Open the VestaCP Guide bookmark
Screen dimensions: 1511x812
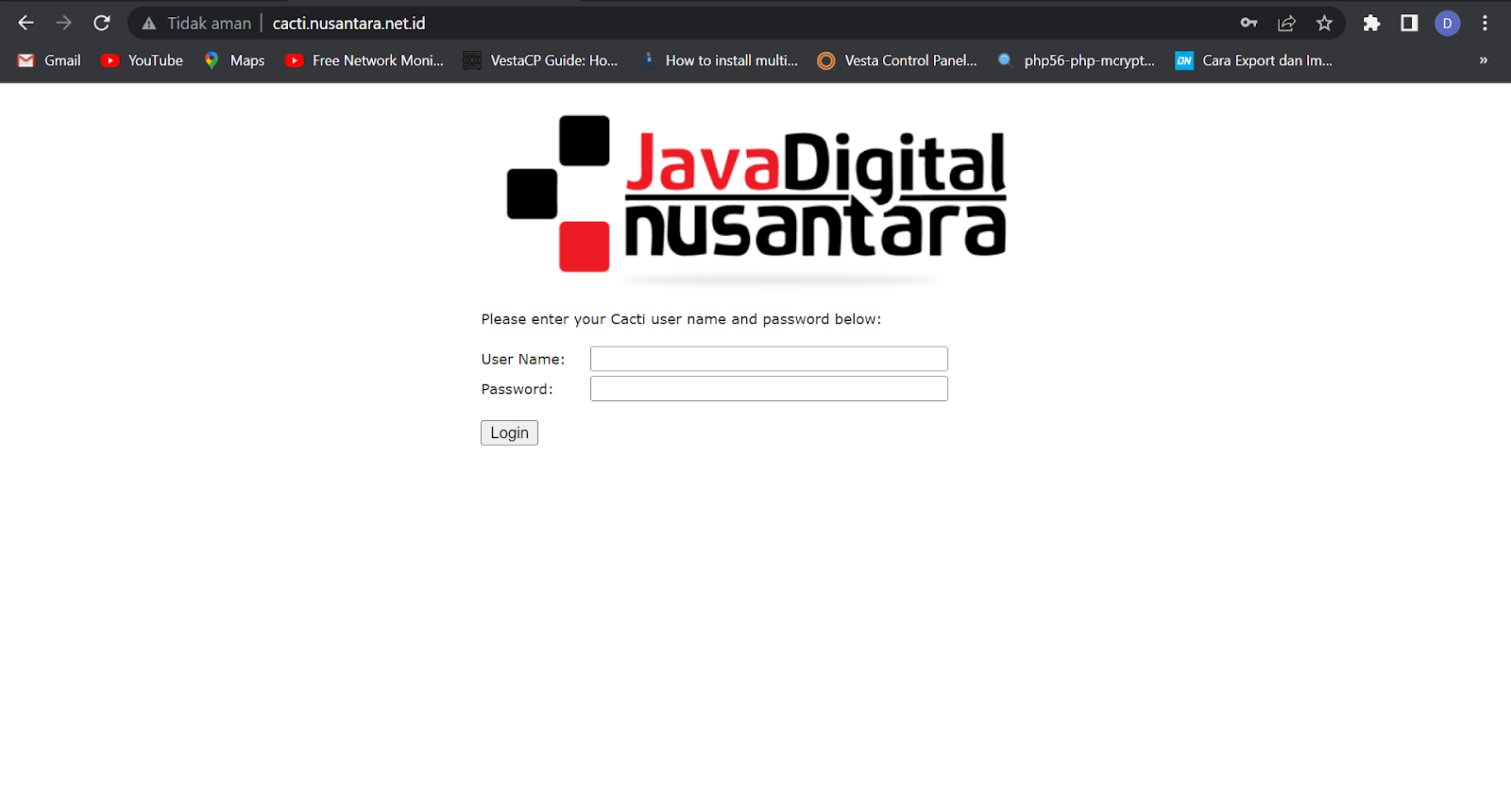pyautogui.click(x=540, y=60)
